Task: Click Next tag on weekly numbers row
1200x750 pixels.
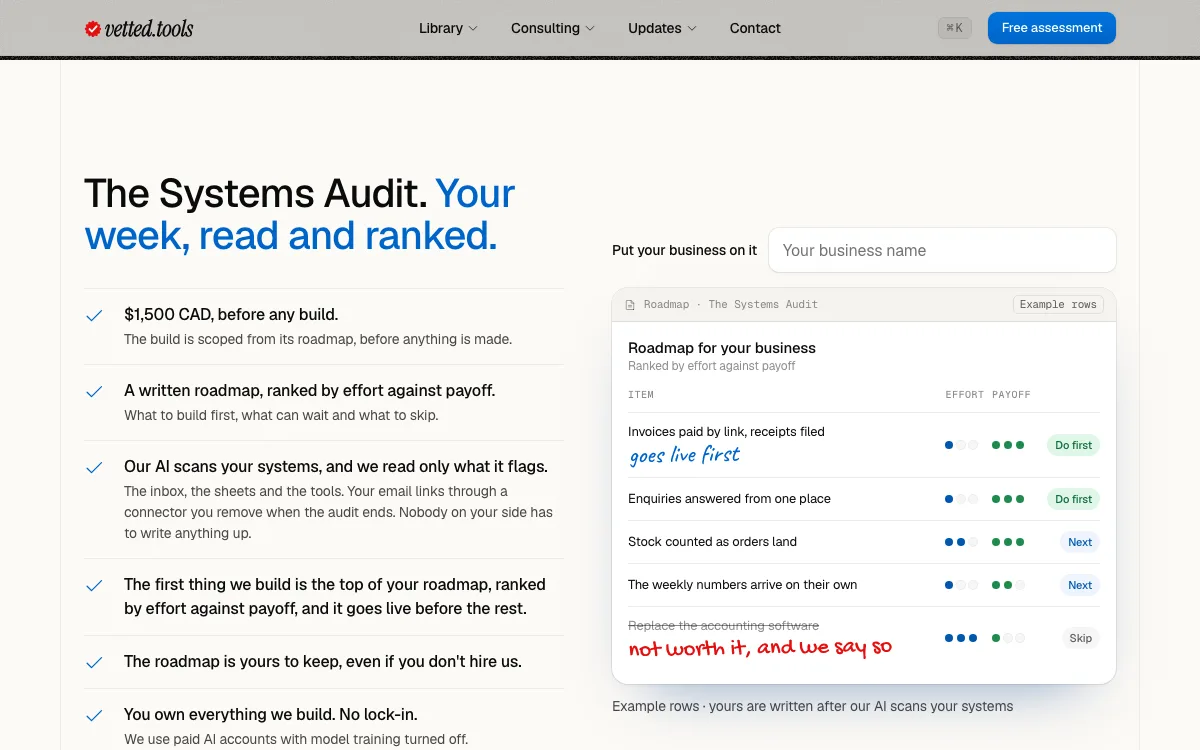Action: (1080, 585)
